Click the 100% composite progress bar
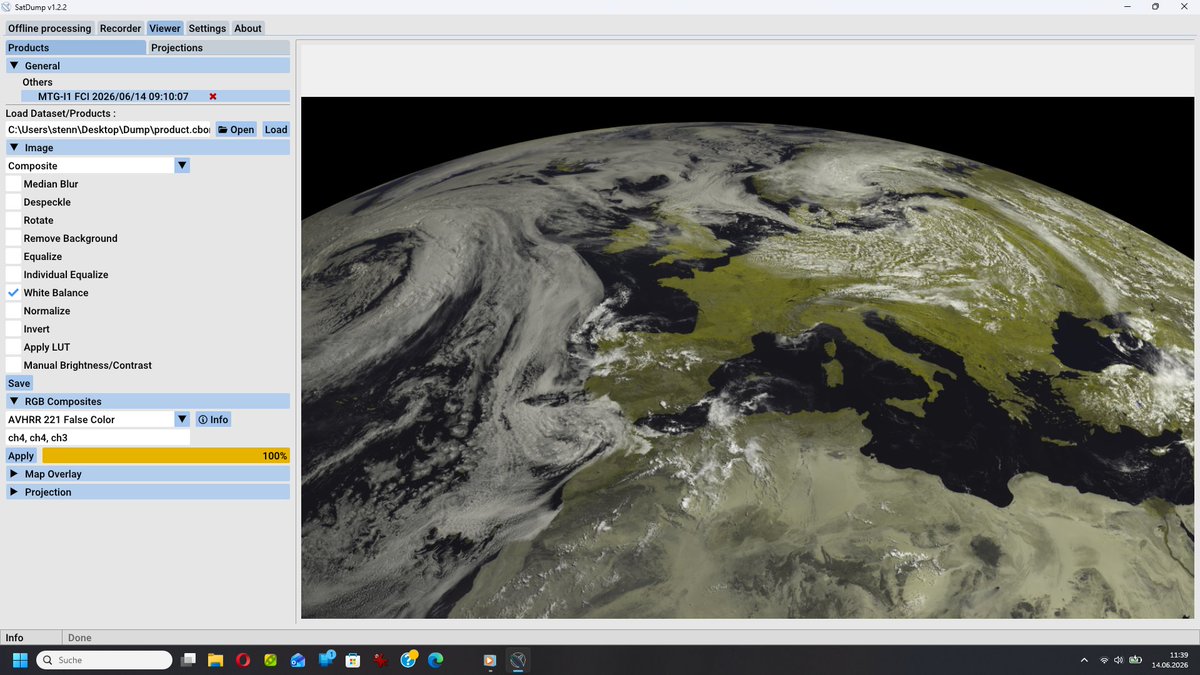This screenshot has height=675, width=1200. [166, 456]
